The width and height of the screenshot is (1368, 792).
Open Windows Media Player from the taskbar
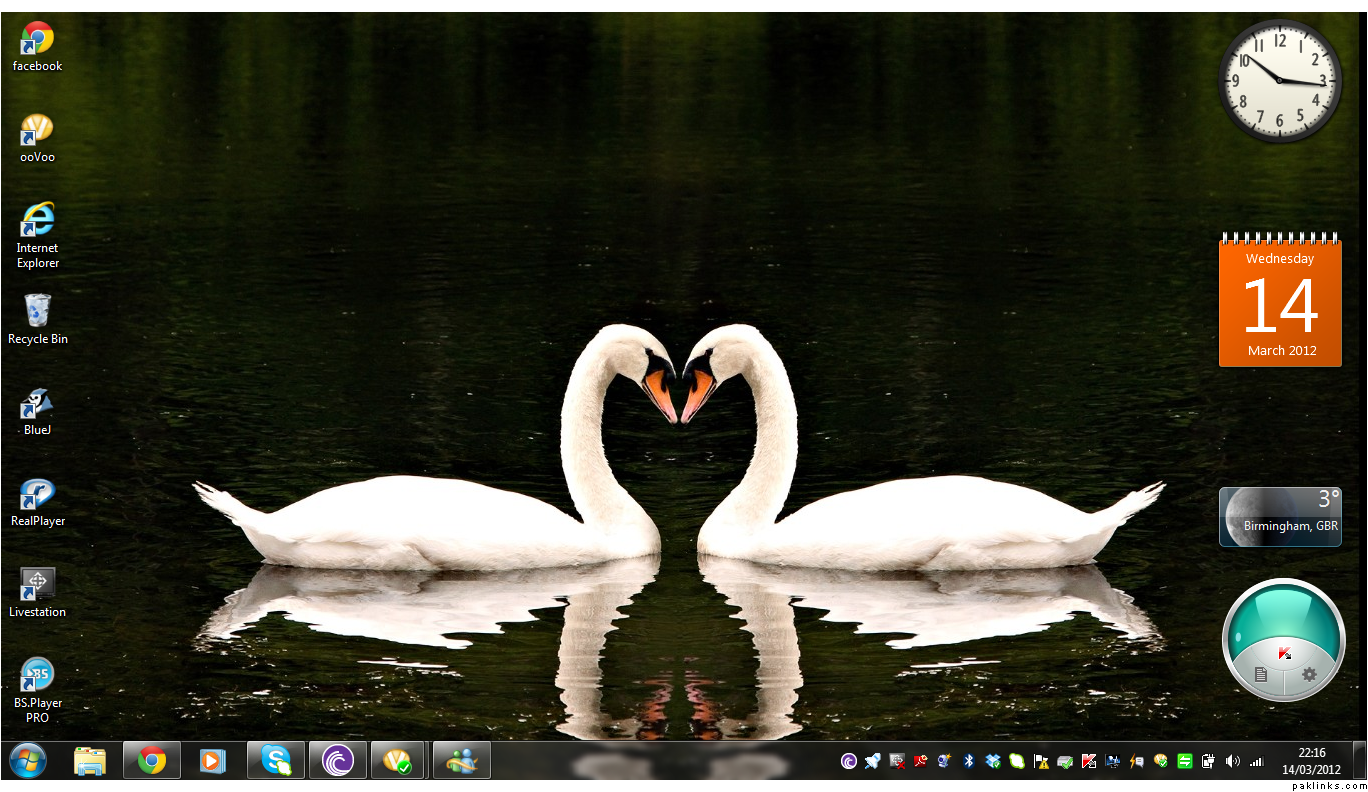point(213,761)
